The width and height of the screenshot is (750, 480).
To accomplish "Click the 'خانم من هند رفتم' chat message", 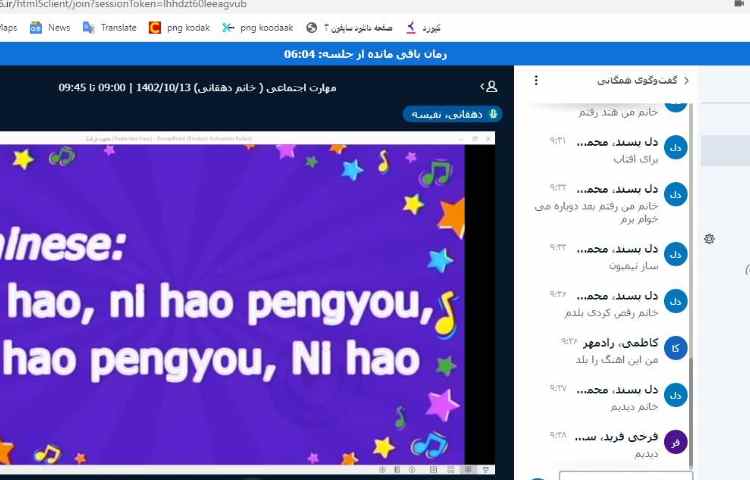I will 618,112.
